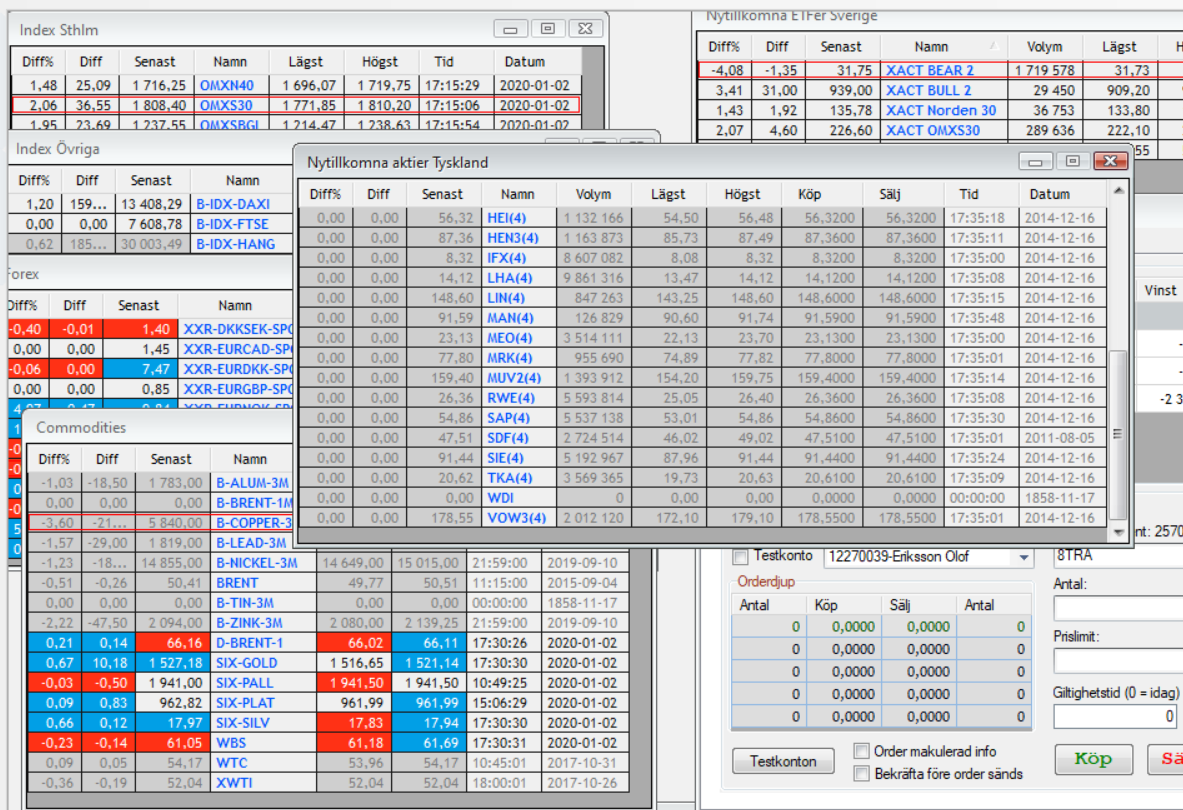1183x810 pixels.
Task: Click the green Köp button
Action: [x=1093, y=759]
